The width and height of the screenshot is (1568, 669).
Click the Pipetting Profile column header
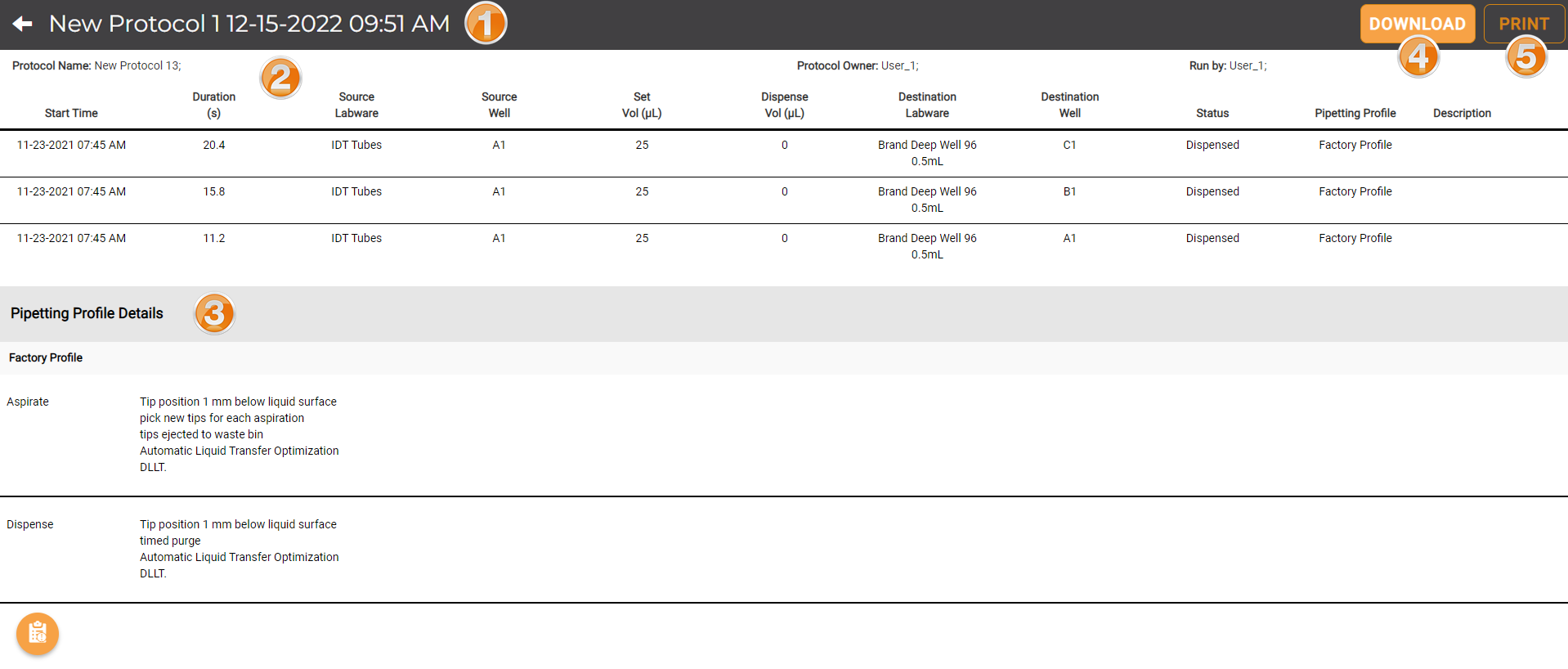click(x=1355, y=113)
